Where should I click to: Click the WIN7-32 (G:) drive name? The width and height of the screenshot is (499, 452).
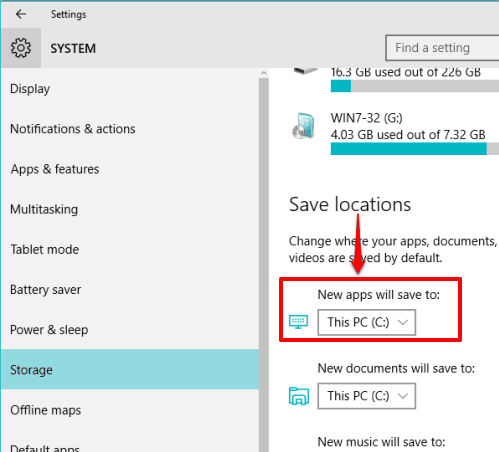(x=366, y=118)
